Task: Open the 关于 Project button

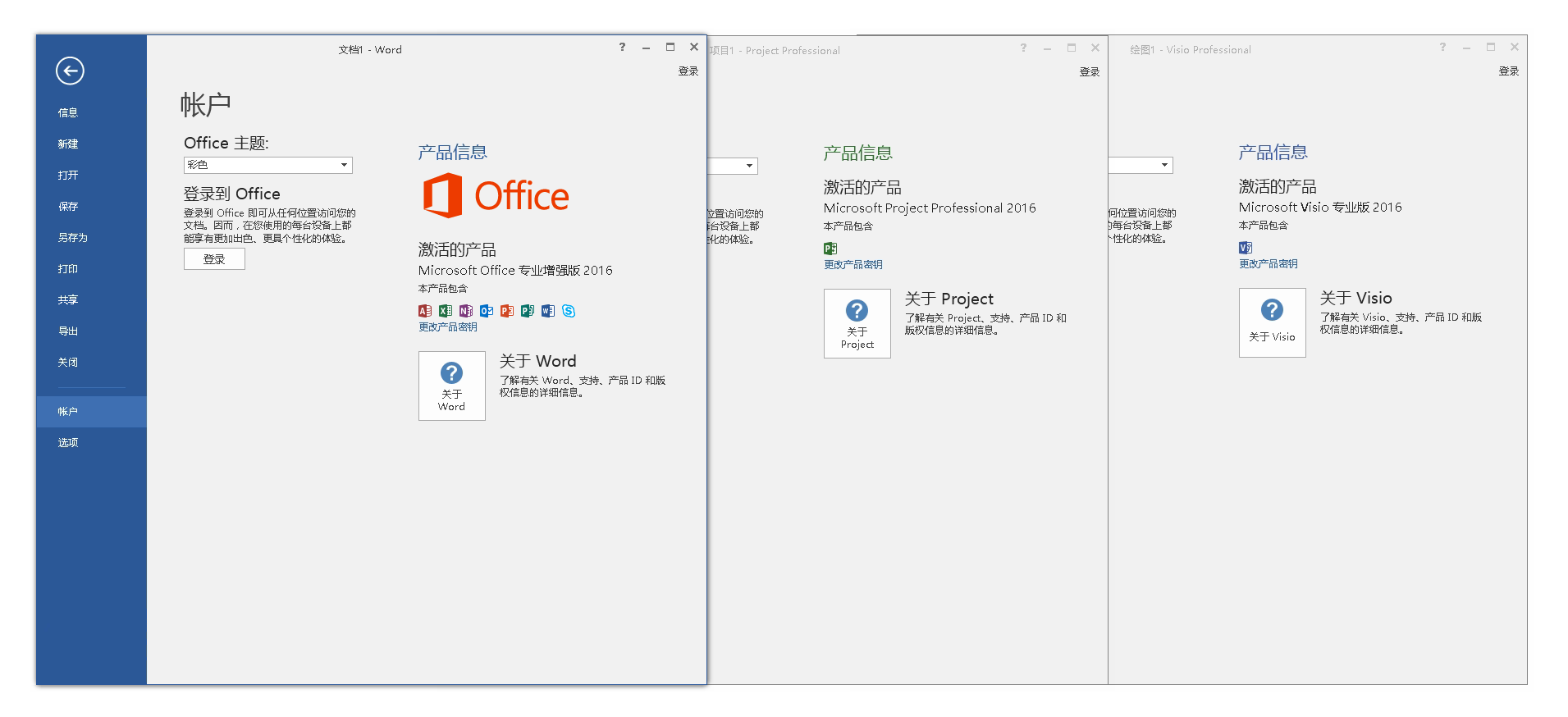Action: click(857, 323)
